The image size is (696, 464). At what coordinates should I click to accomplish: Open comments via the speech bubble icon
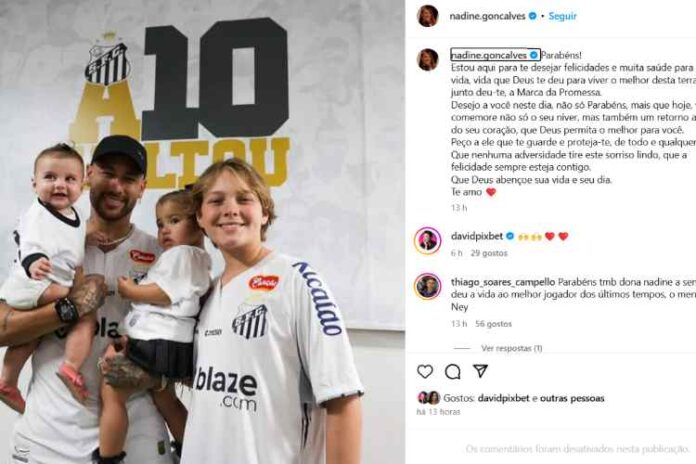452,372
